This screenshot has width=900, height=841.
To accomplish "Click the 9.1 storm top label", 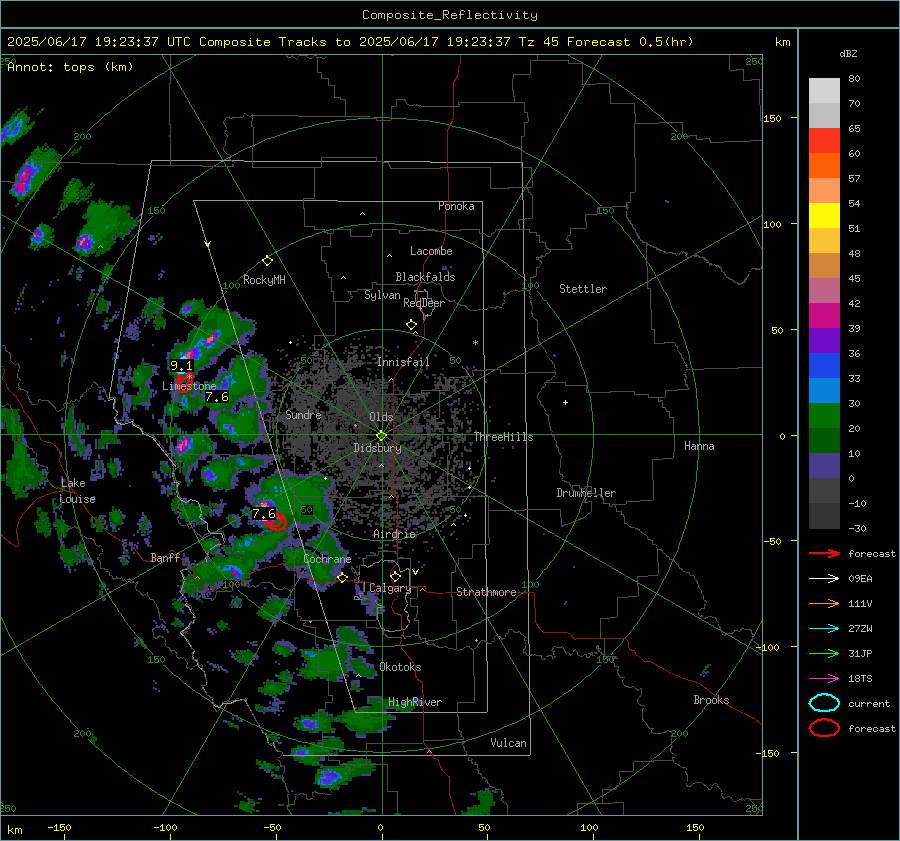I will pos(181,366).
